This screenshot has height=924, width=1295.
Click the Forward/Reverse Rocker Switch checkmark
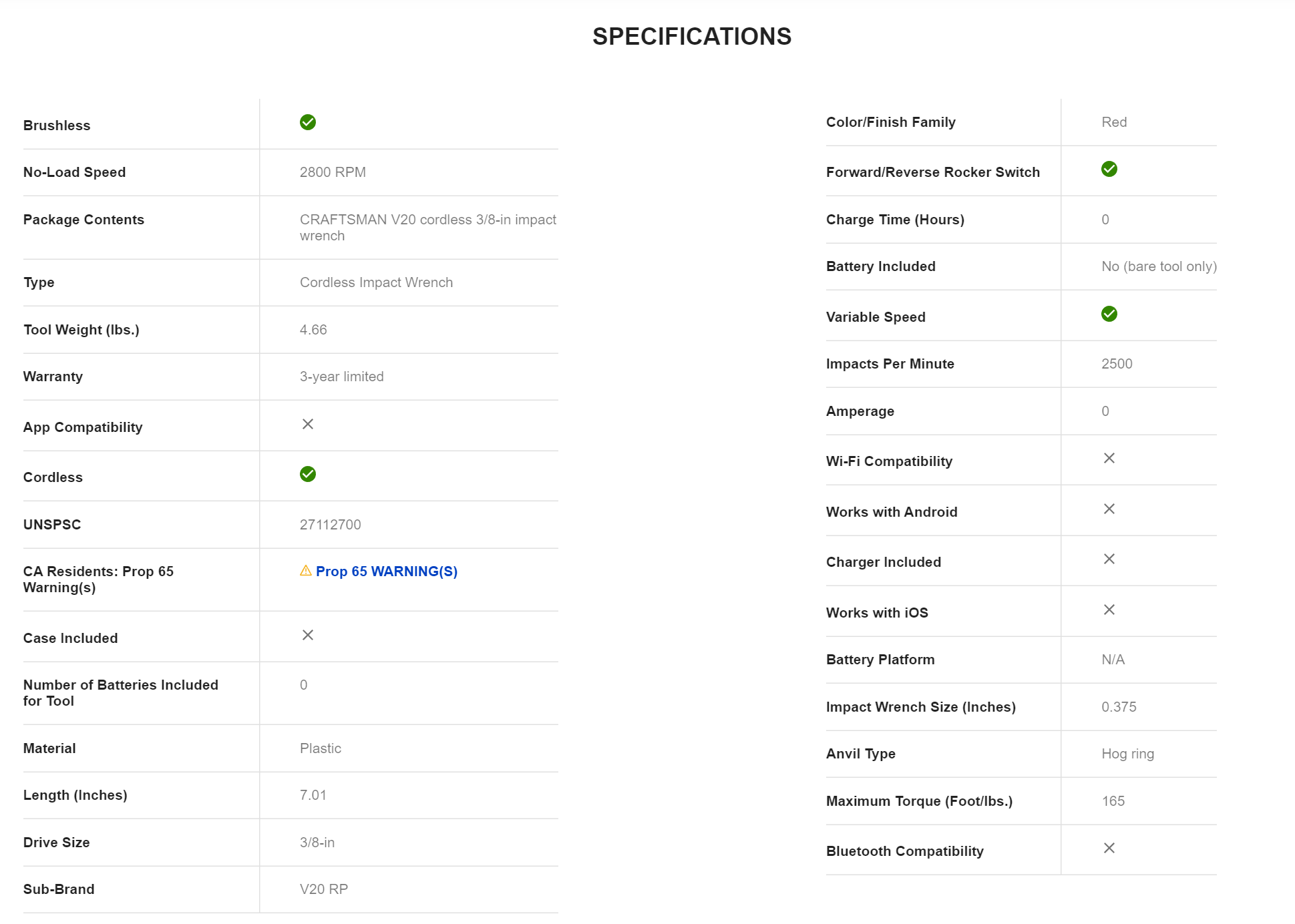click(x=1109, y=169)
